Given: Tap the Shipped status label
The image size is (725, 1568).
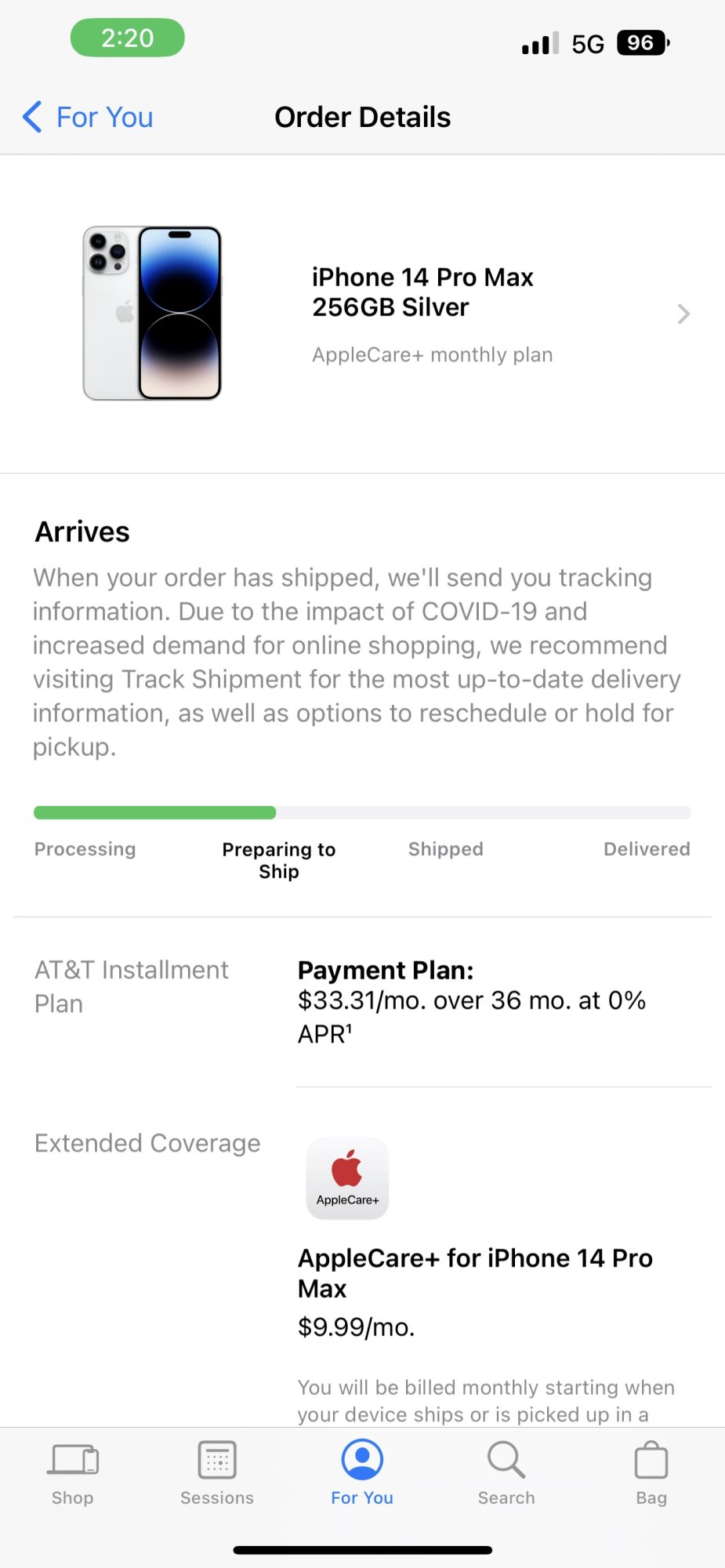Looking at the screenshot, I should click(x=446, y=849).
